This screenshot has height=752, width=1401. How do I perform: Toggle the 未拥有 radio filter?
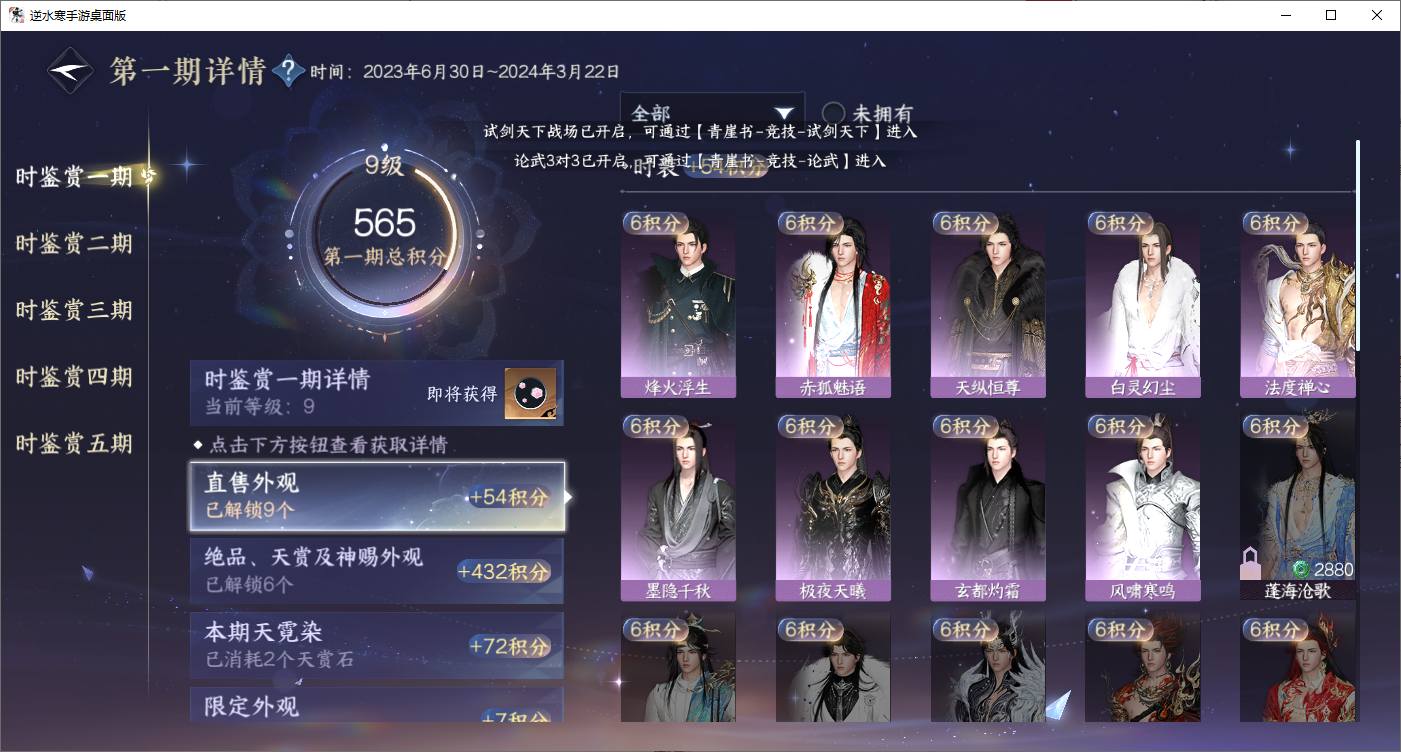(x=833, y=113)
